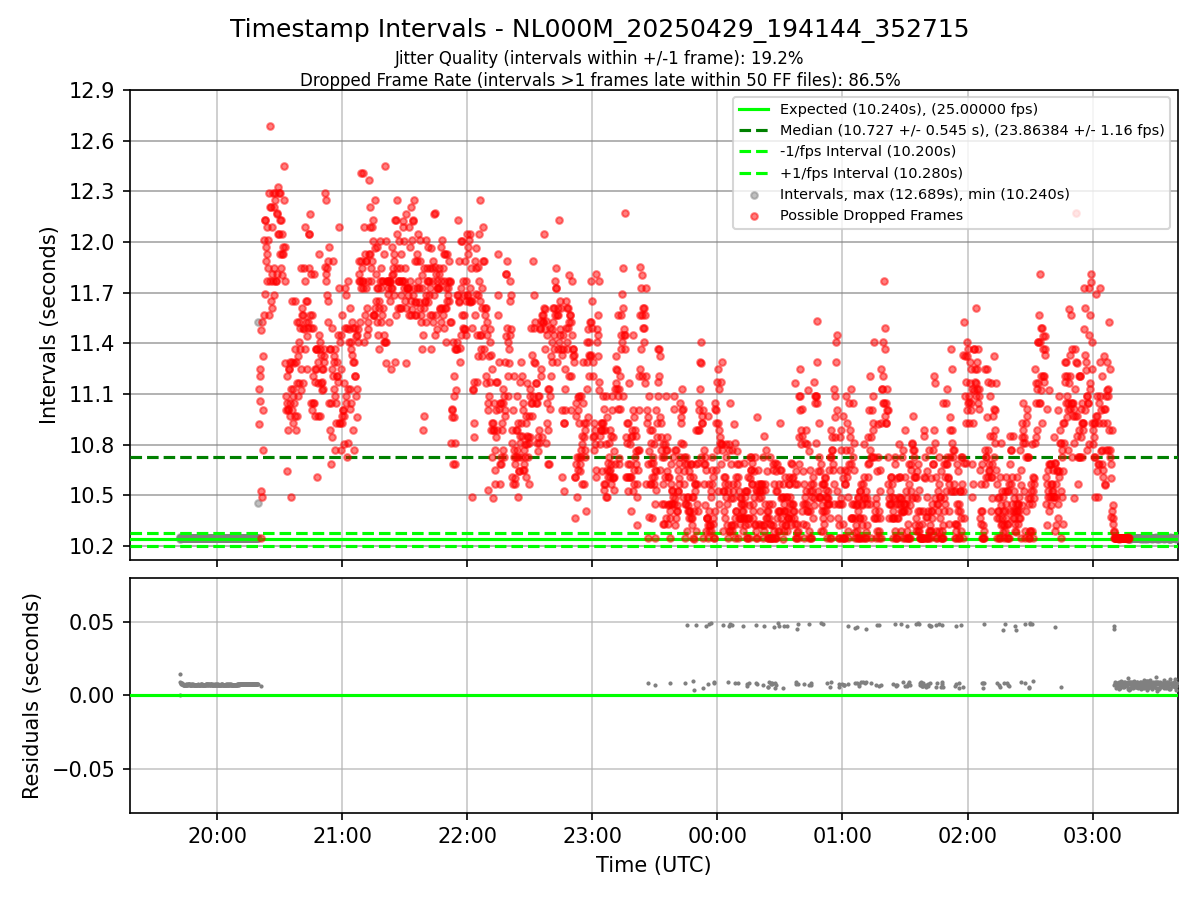Click the dark green dashed sample beside 'Median' legend entry
The width and height of the screenshot is (1200, 900).
coord(754,130)
